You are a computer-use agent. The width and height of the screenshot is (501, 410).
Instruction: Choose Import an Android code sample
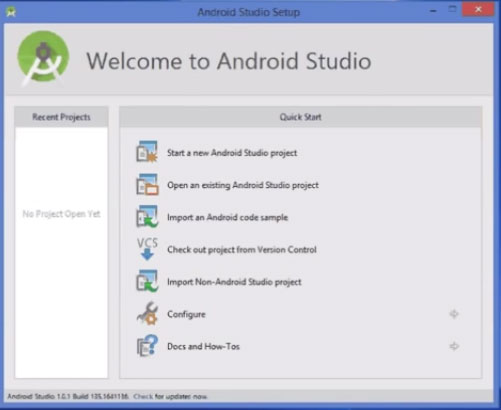coord(227,217)
